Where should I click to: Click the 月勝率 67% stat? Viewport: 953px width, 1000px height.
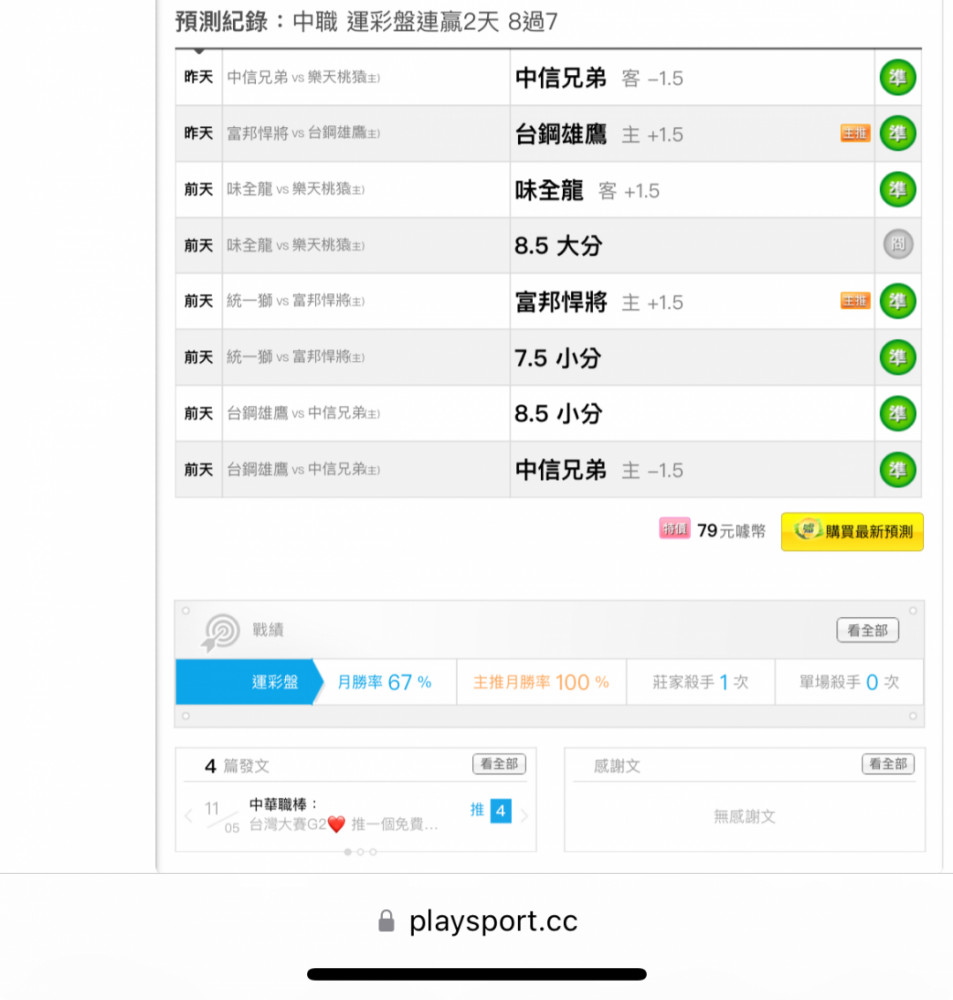385,682
